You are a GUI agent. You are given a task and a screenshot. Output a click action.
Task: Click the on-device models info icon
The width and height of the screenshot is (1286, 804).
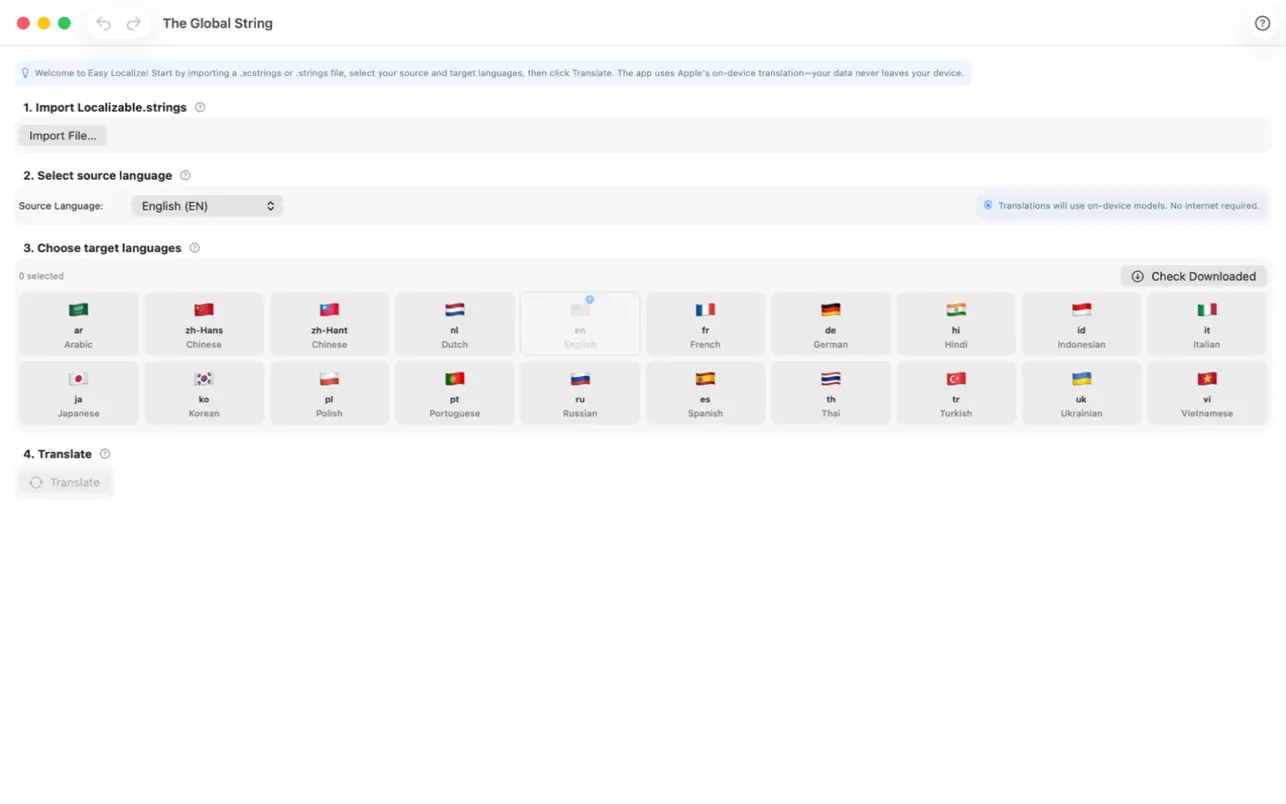[988, 206]
